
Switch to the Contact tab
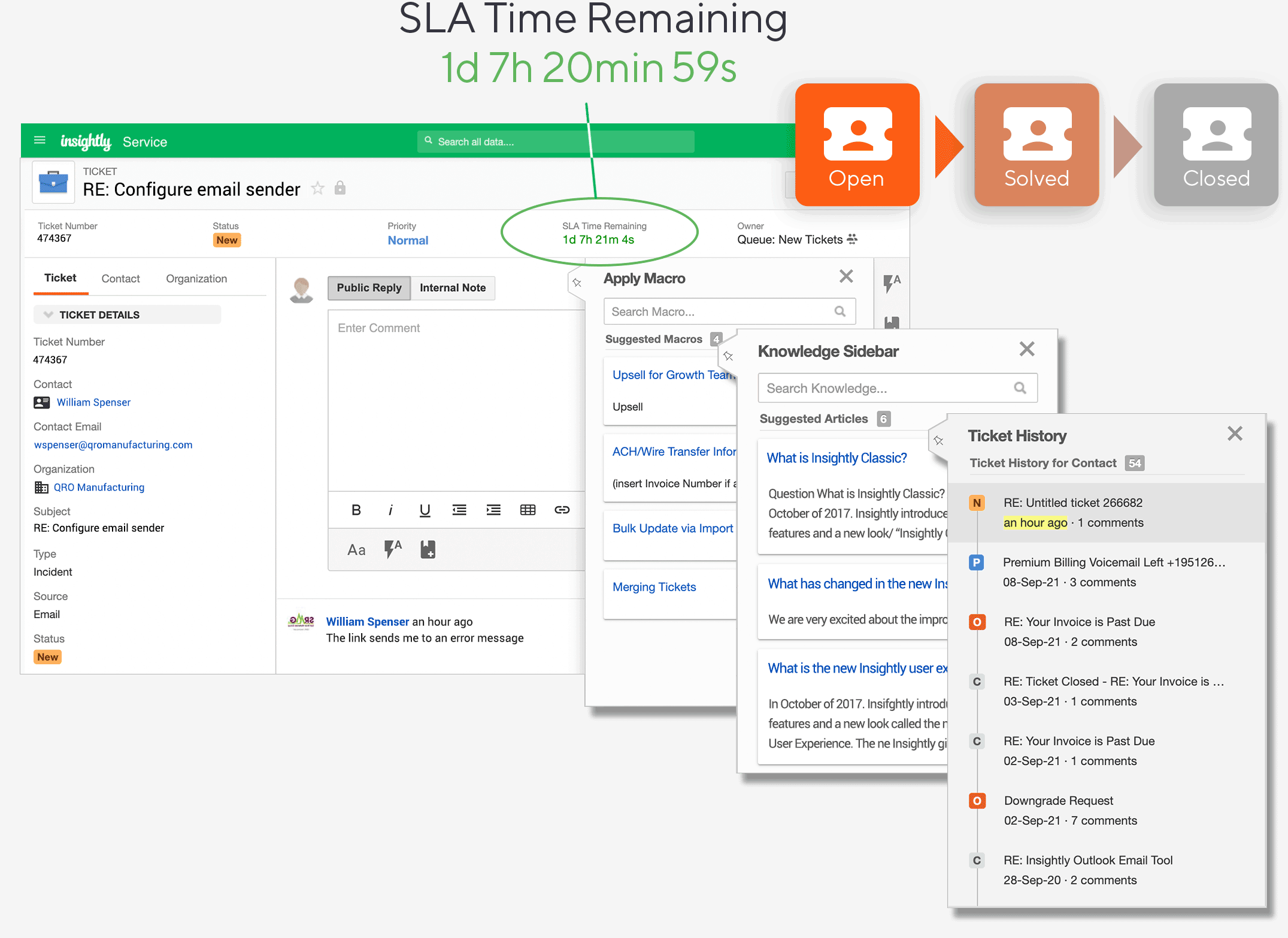point(120,279)
